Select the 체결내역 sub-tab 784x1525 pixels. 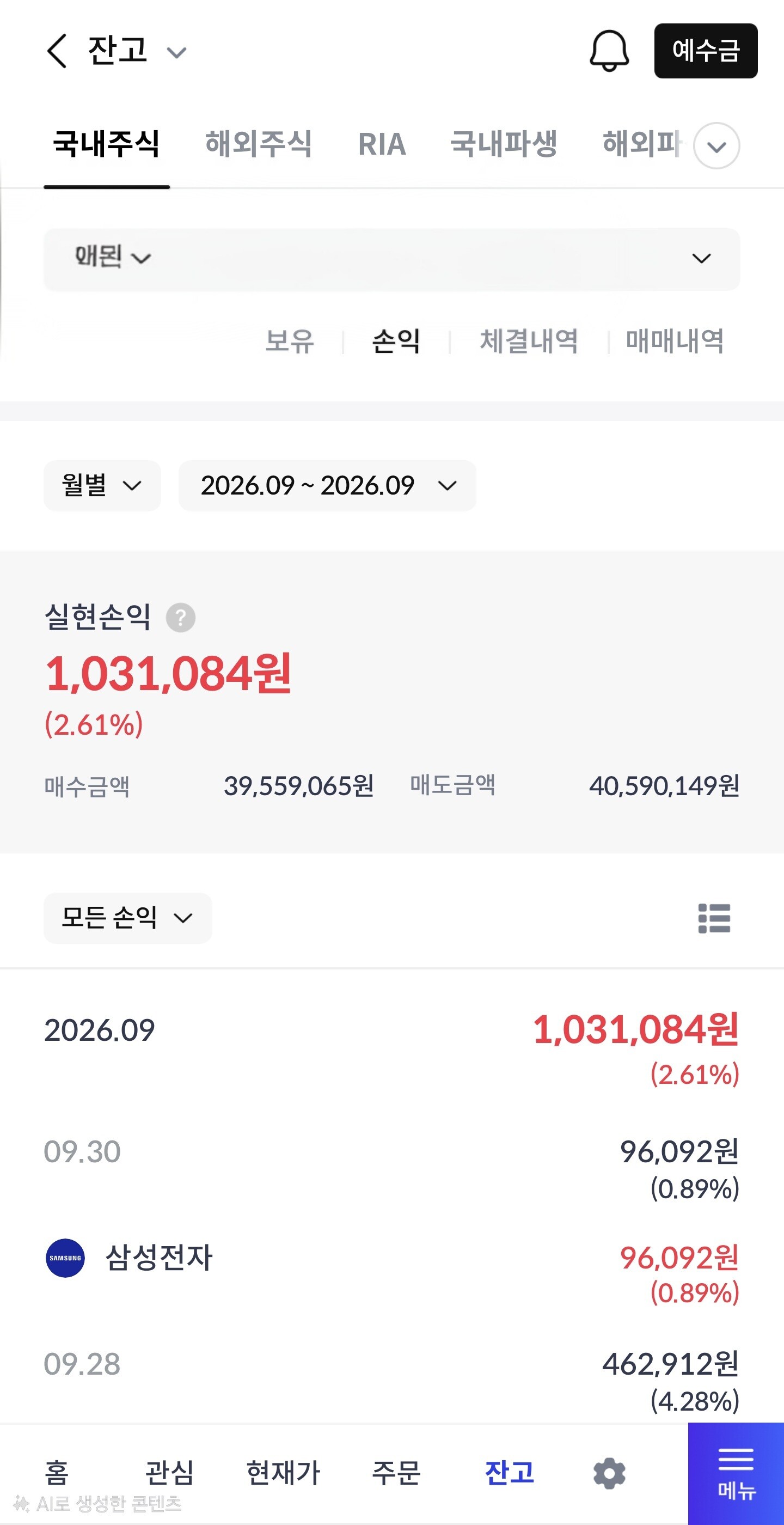pos(529,341)
